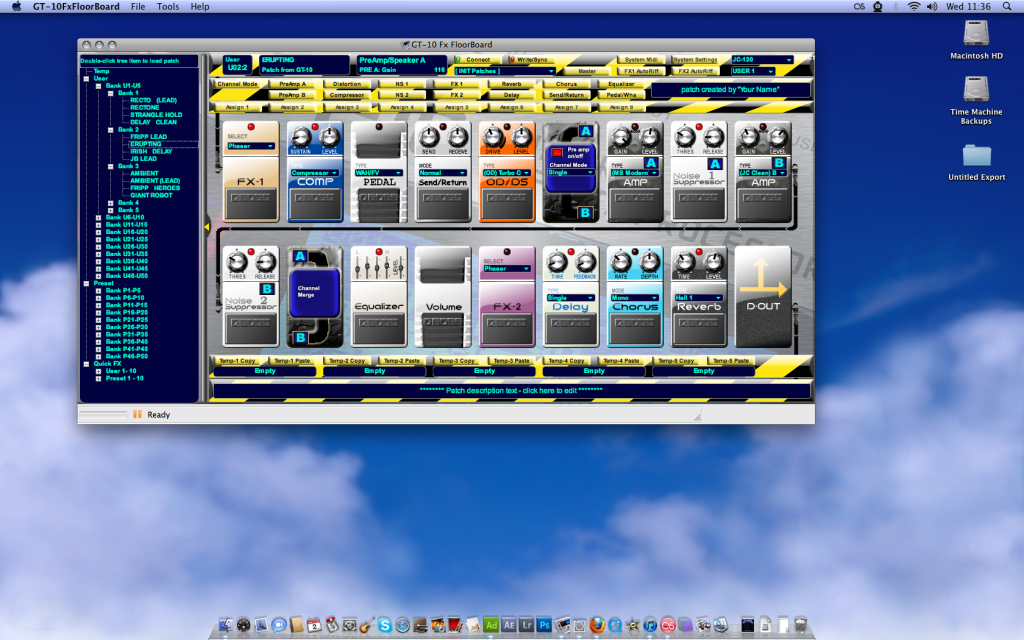Click the Reverb pedal footswitch

point(699,329)
